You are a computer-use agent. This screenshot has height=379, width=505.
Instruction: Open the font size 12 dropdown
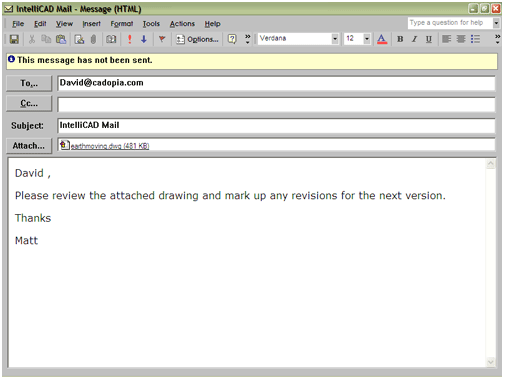tap(367, 39)
